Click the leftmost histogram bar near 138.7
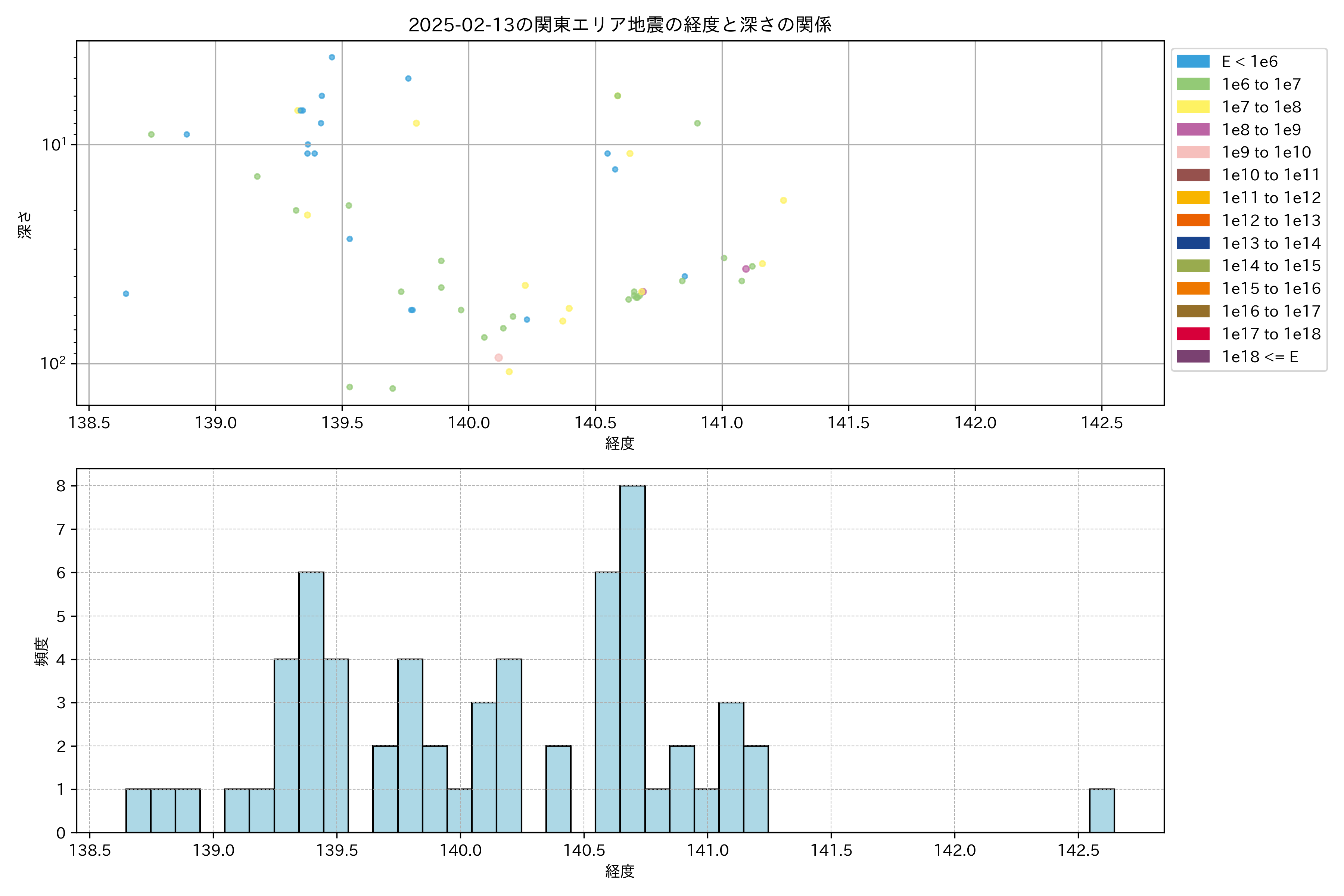Image resolution: width=1344 pixels, height=896 pixels. click(138, 811)
